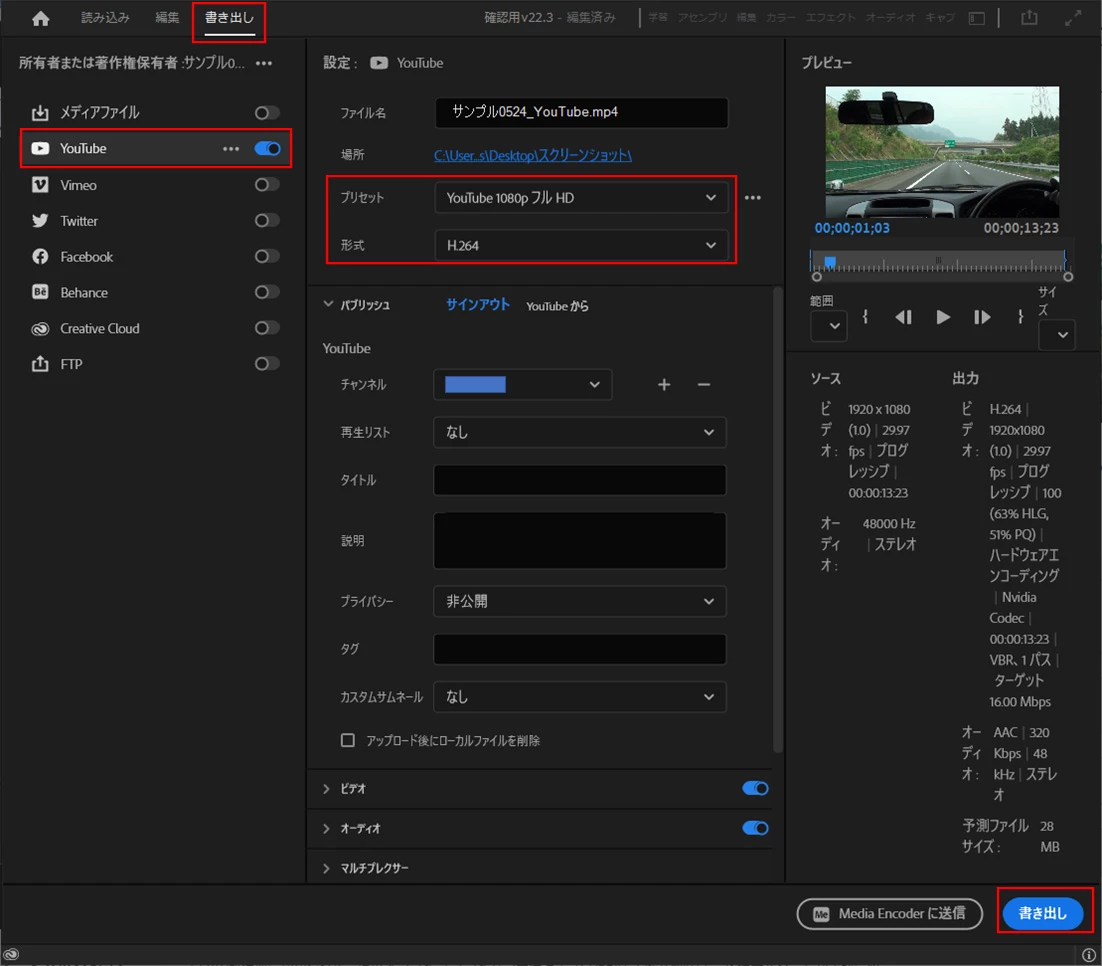Screen dimensions: 1102x966
Task: Click the YouTube destination icon in list
Action: pyautogui.click(x=40, y=148)
